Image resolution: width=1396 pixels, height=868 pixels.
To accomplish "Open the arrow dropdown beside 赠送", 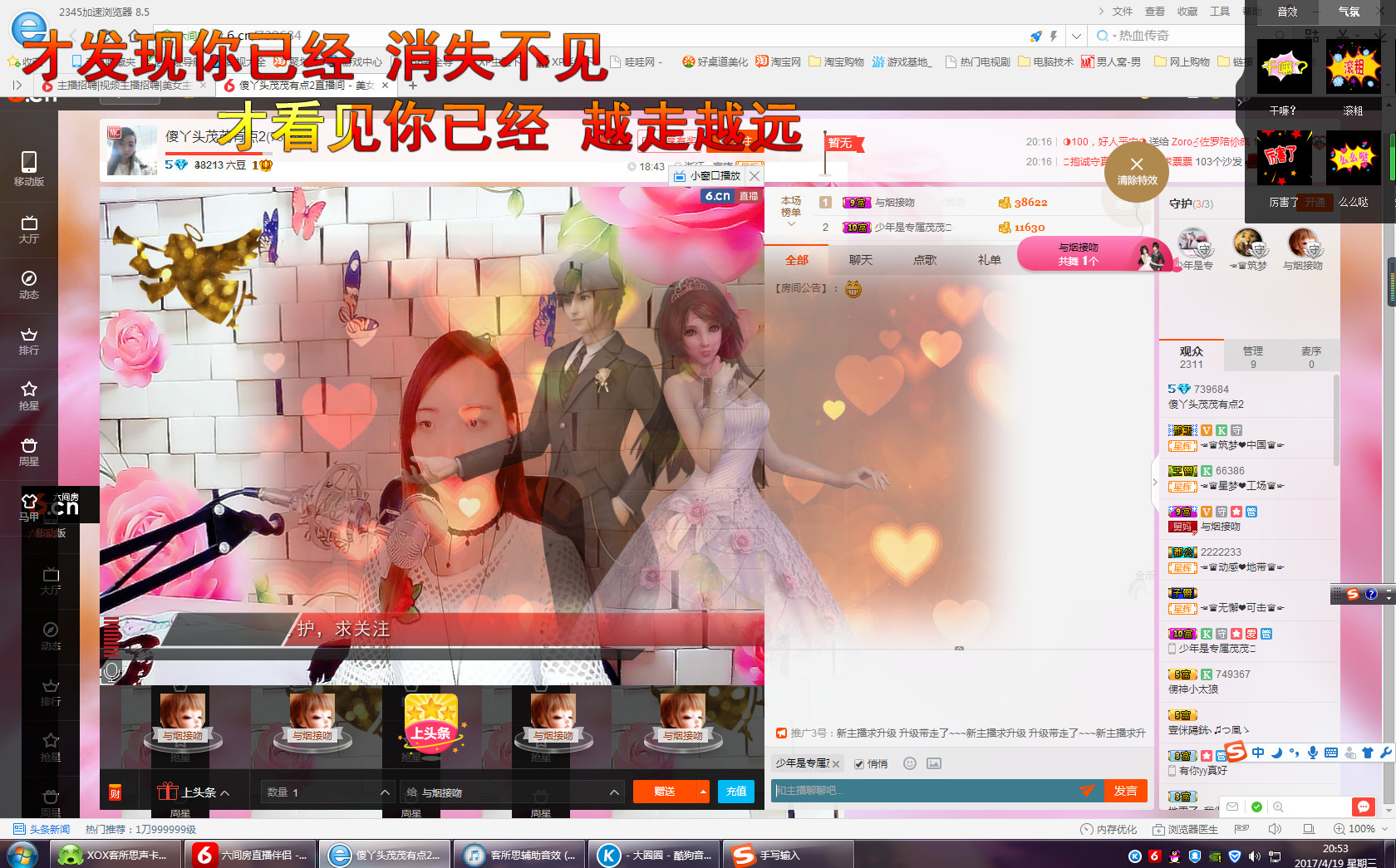I will [703, 792].
